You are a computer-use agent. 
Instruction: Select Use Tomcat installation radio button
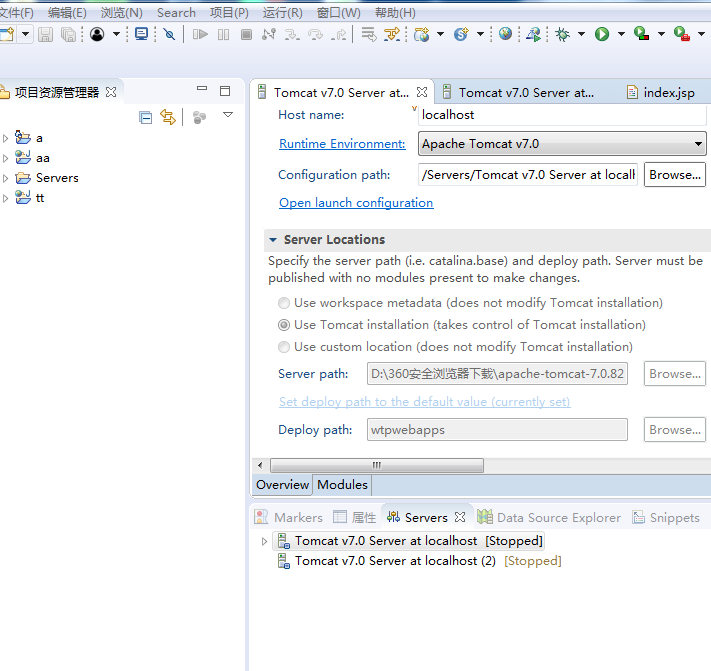click(284, 325)
